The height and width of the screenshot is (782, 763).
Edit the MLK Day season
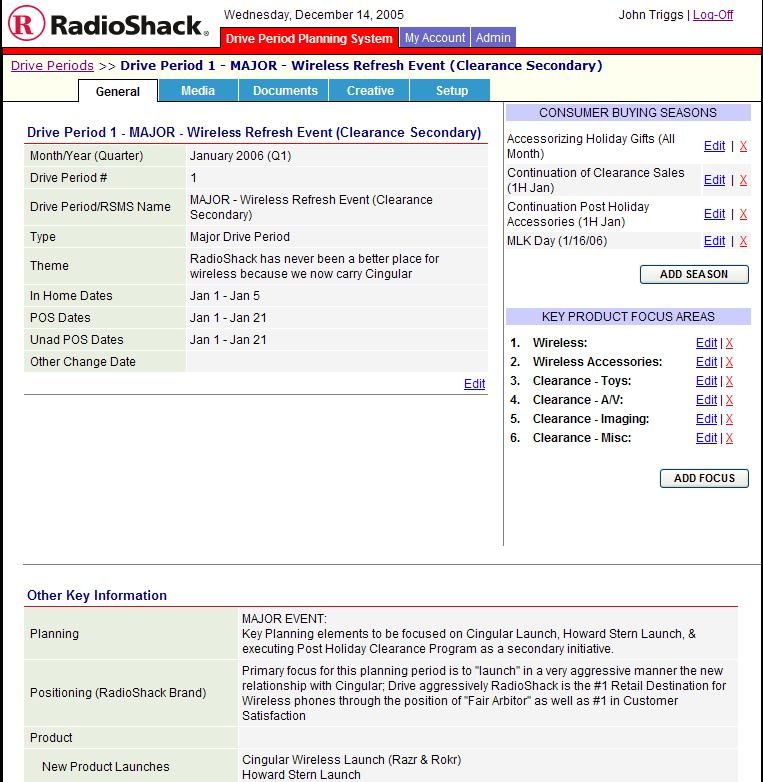click(714, 240)
